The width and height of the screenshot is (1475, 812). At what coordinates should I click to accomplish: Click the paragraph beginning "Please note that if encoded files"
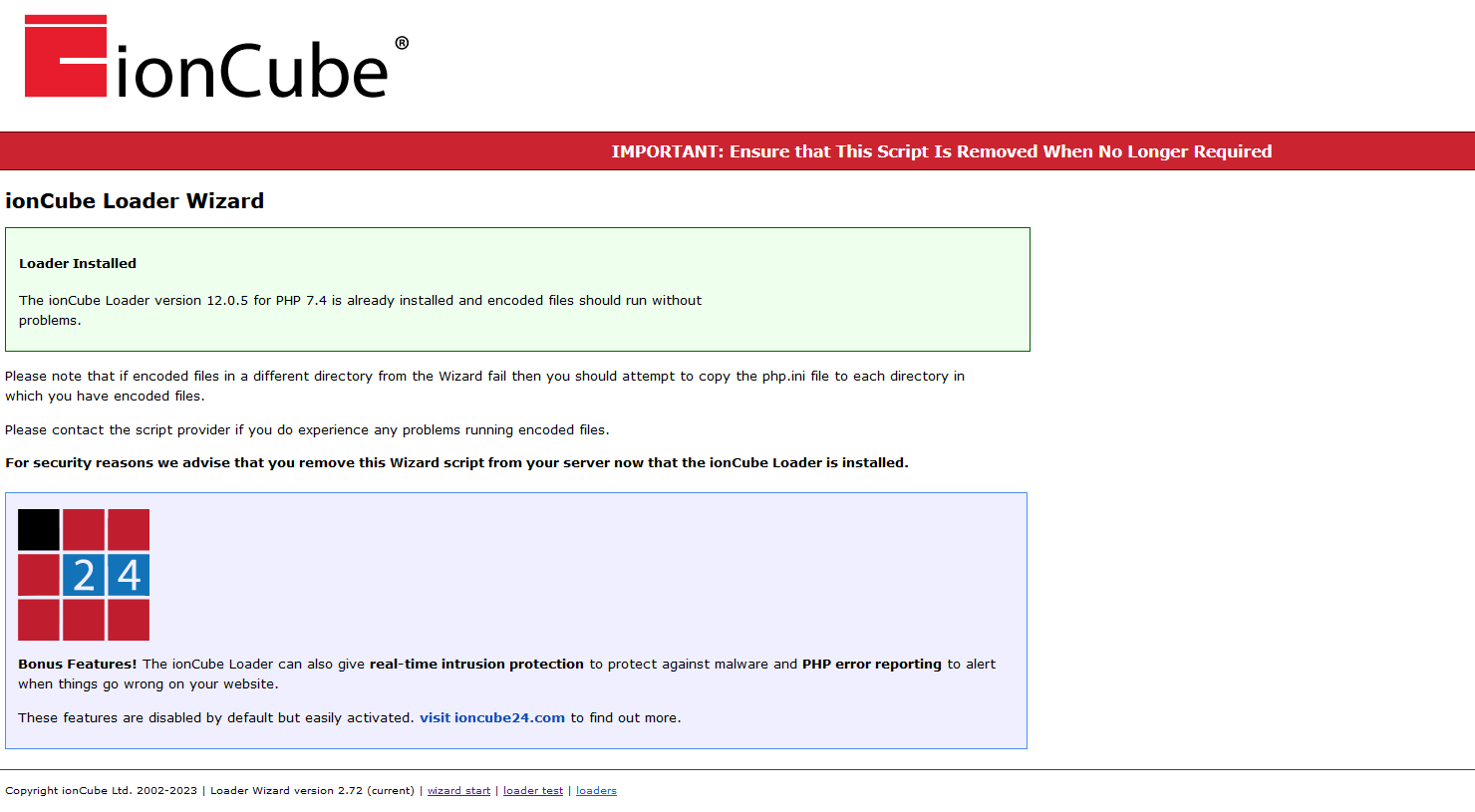484,386
